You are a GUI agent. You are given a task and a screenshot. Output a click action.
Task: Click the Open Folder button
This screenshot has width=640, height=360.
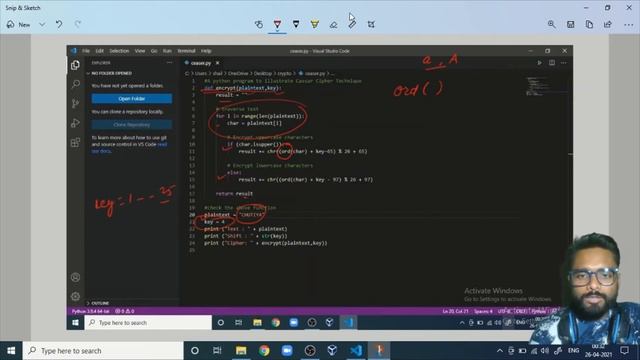click(x=132, y=99)
